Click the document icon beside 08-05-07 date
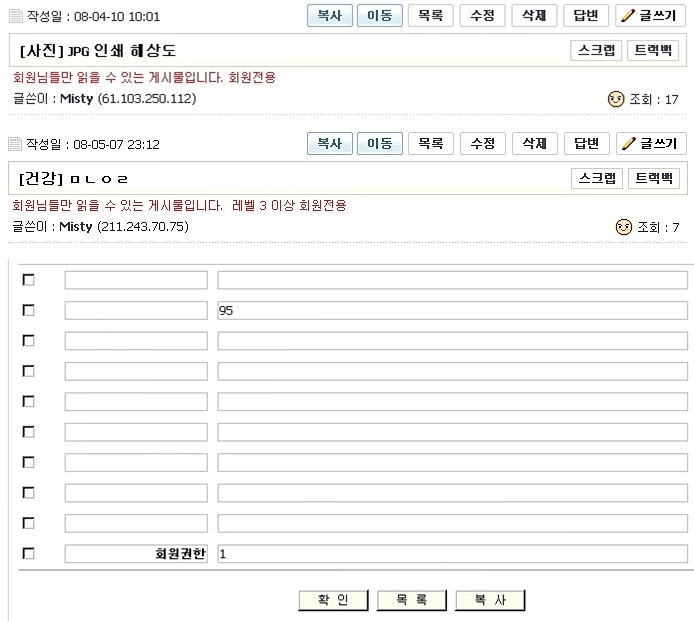Image resolution: width=694 pixels, height=621 pixels. point(15,144)
